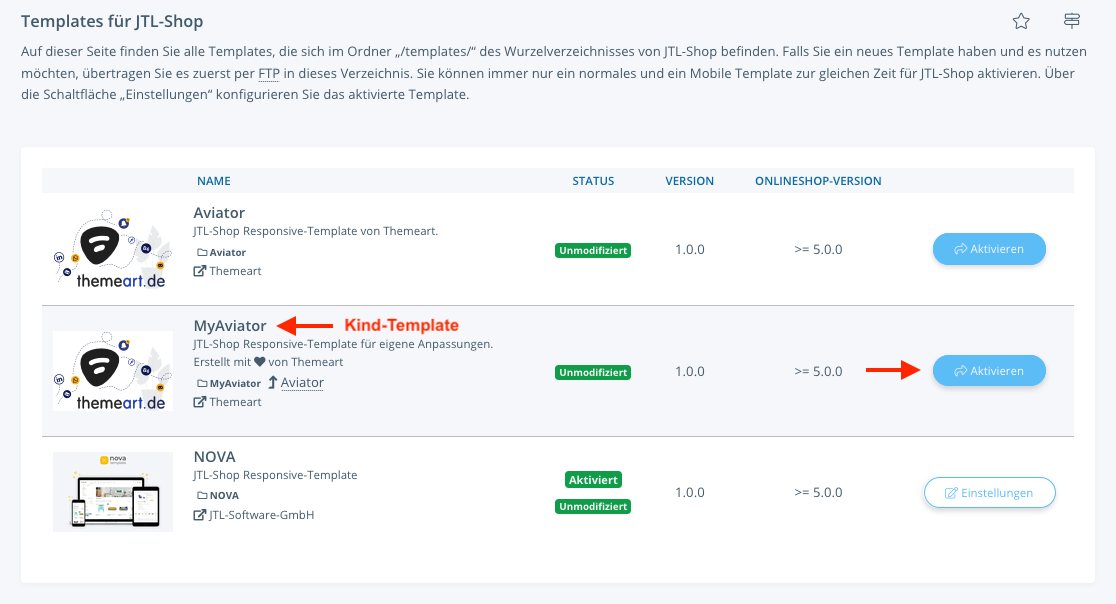Click the FTP abbreviation in the description
The width and height of the screenshot is (1116, 604).
click(269, 73)
